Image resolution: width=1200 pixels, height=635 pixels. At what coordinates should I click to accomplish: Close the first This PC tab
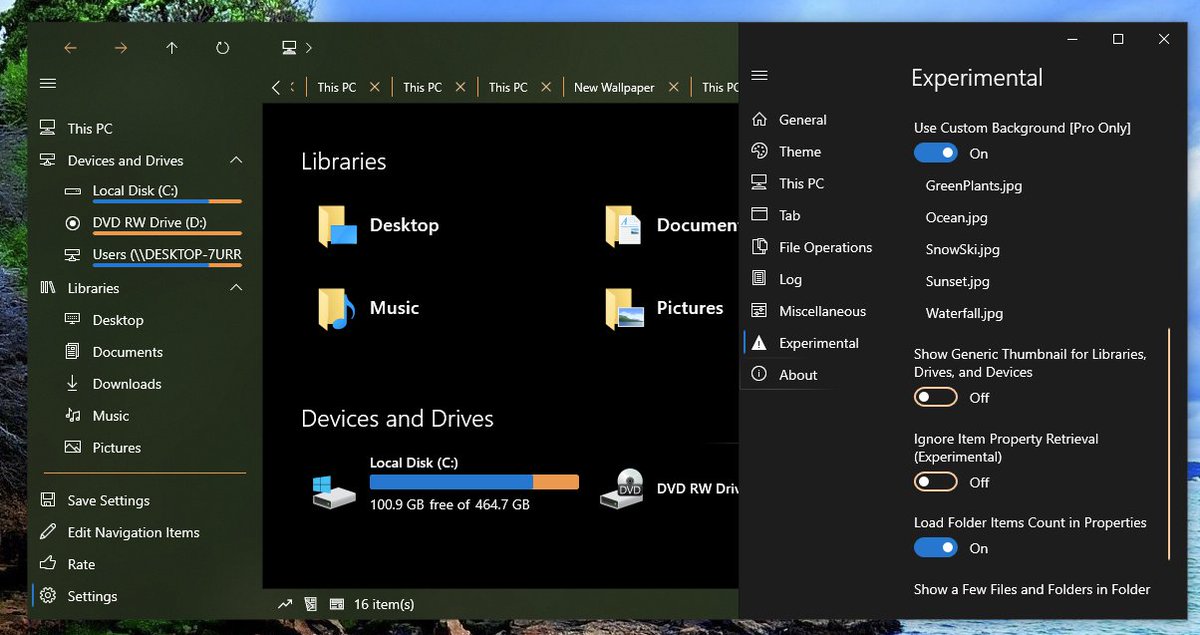click(x=375, y=87)
